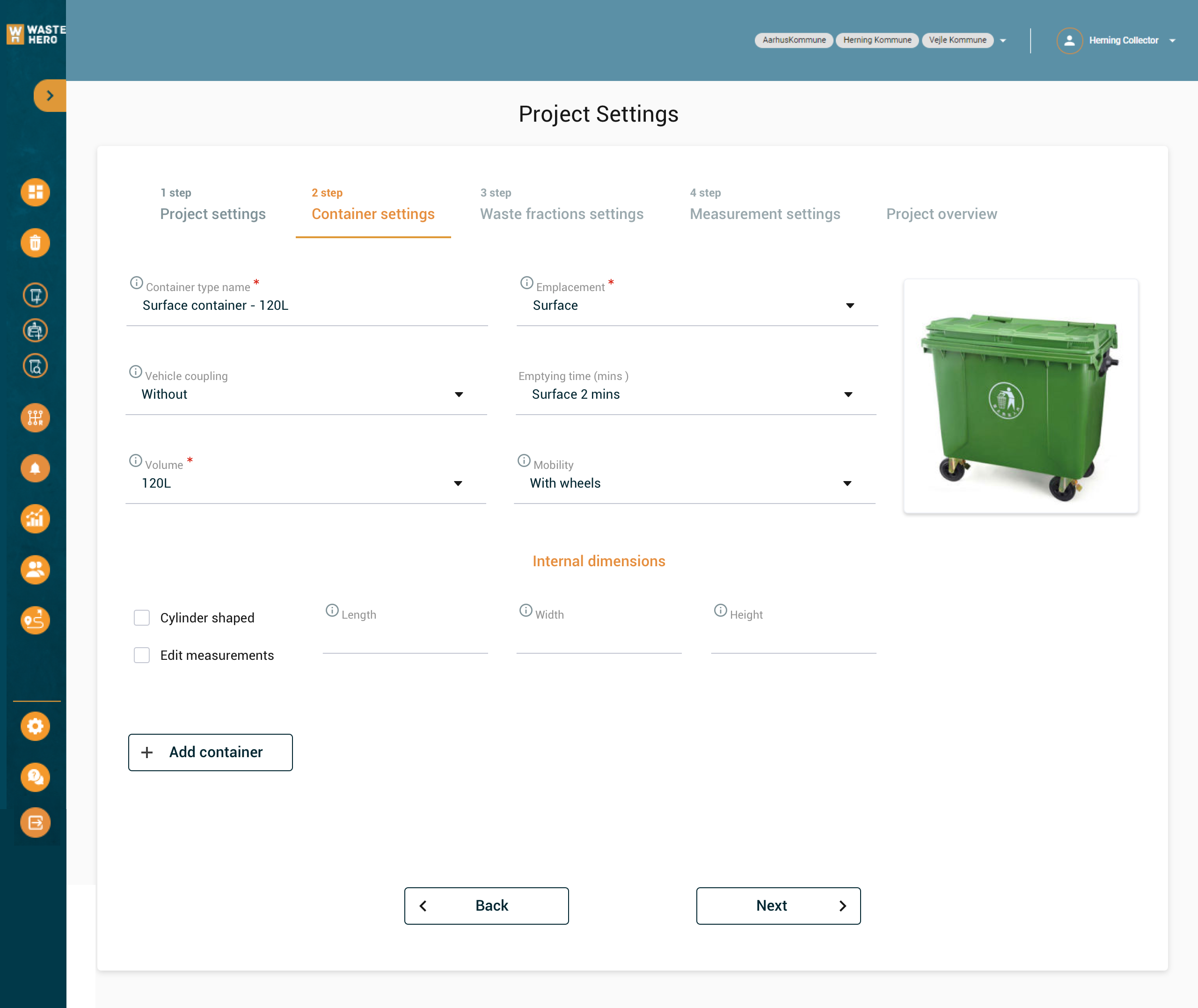Viewport: 1198px width, 1008px height.
Task: Click info icon beside Vehicle coupling
Action: (x=135, y=372)
